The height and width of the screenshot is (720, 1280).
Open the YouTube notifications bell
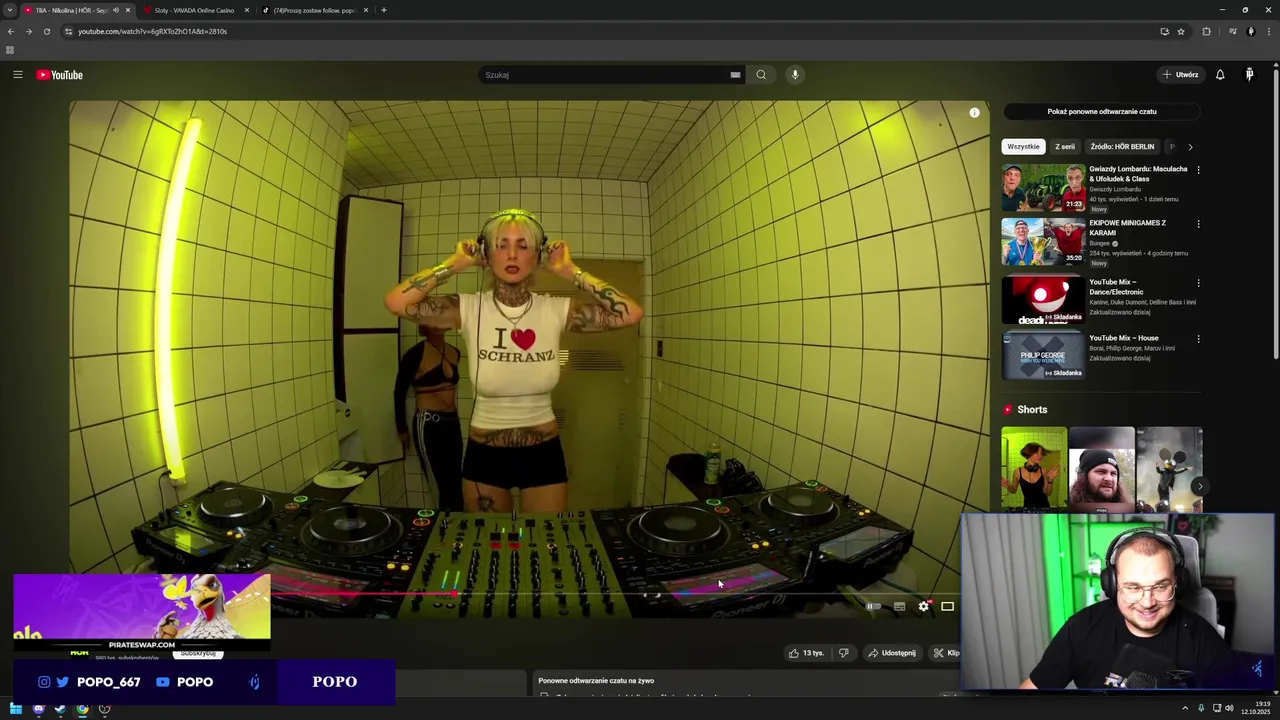[x=1220, y=75]
